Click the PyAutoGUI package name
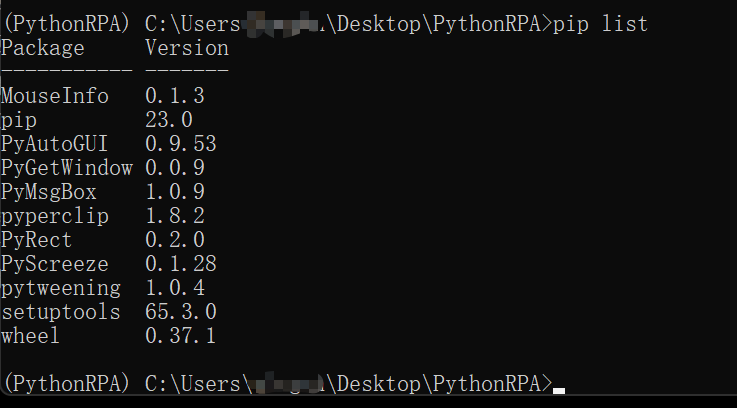This screenshot has height=408, width=737. pos(55,144)
